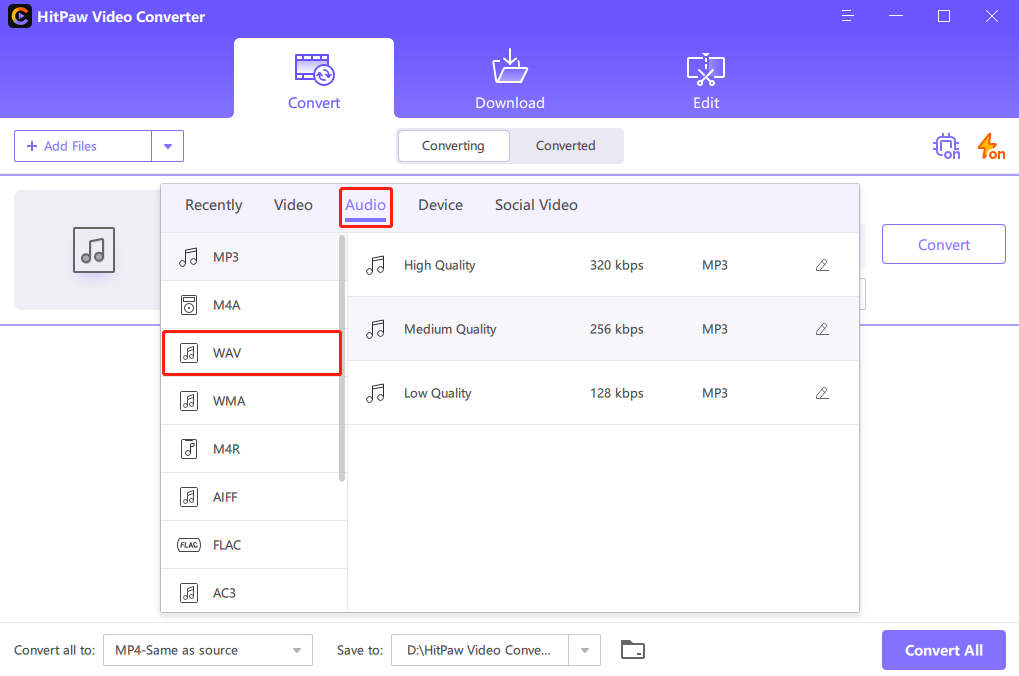This screenshot has height=676, width=1019.
Task: Select FLAC in the format list
Action: pos(253,545)
